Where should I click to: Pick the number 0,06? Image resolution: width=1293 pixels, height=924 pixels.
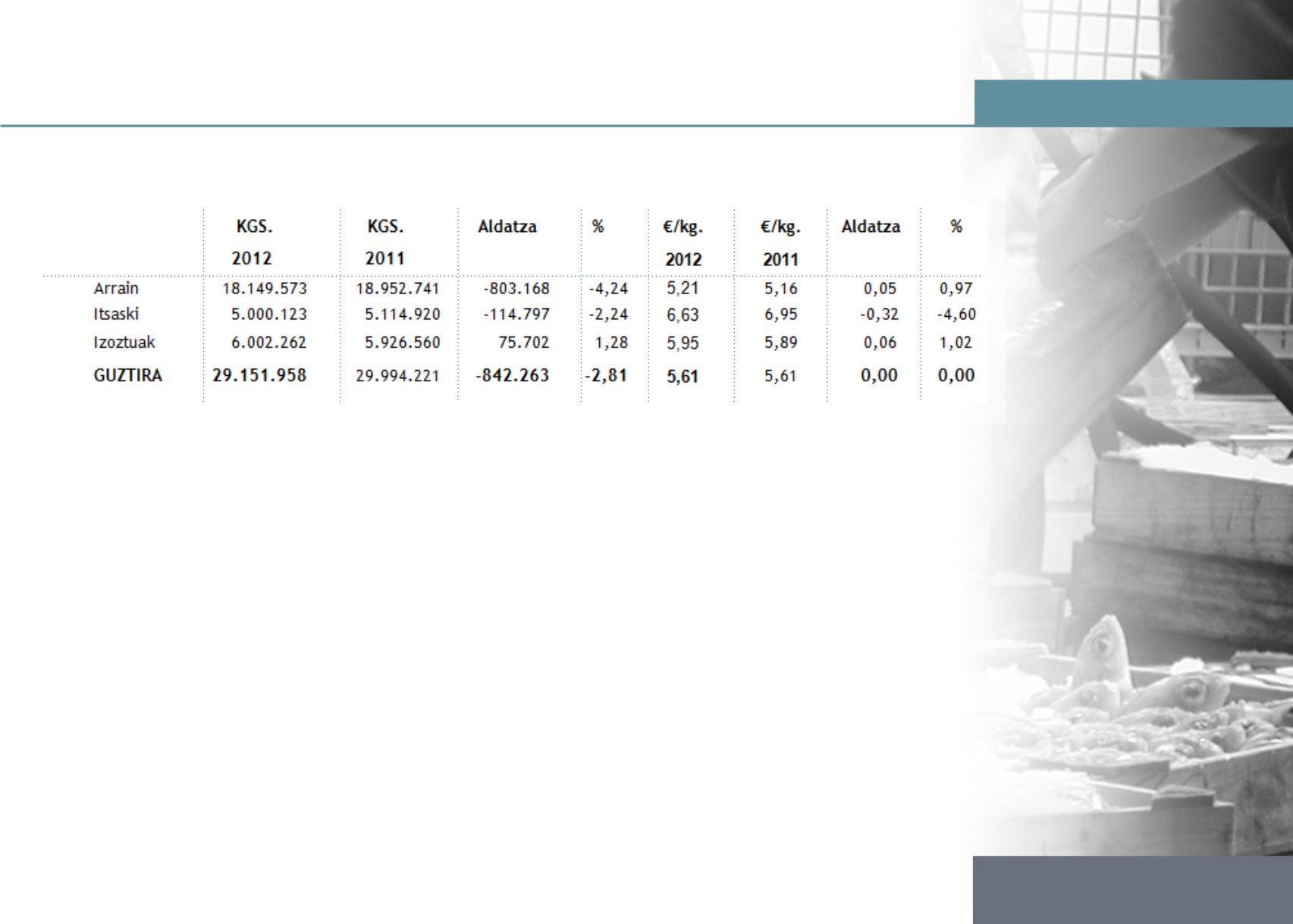(x=880, y=342)
